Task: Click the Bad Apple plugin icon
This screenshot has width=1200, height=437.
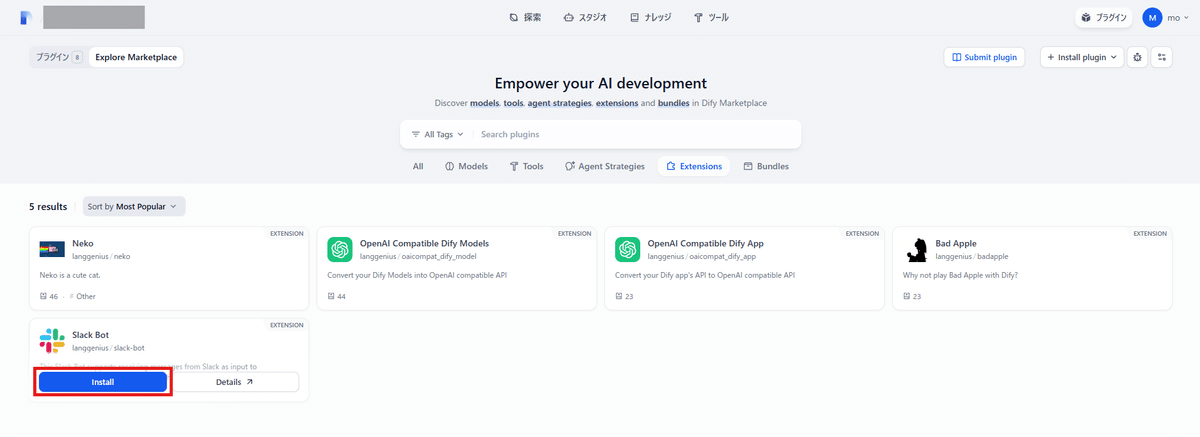Action: pos(916,249)
